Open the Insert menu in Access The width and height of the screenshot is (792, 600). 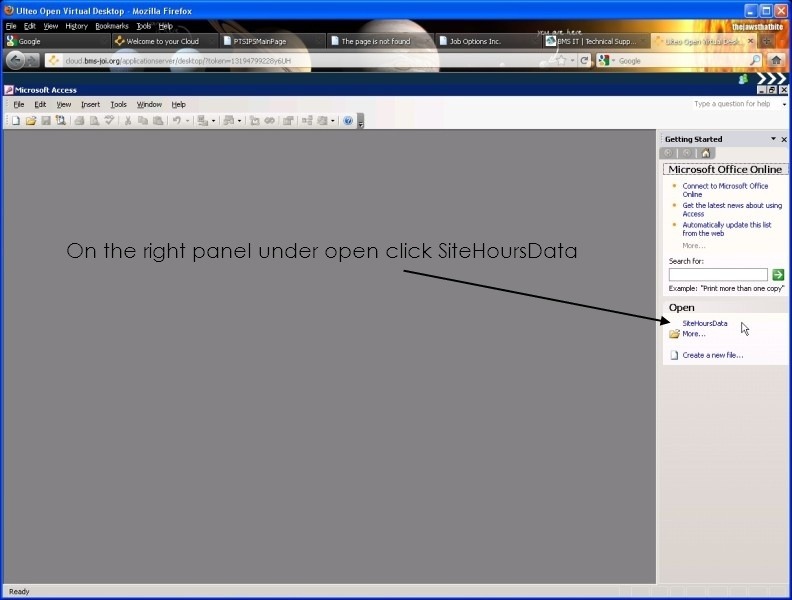(x=90, y=104)
